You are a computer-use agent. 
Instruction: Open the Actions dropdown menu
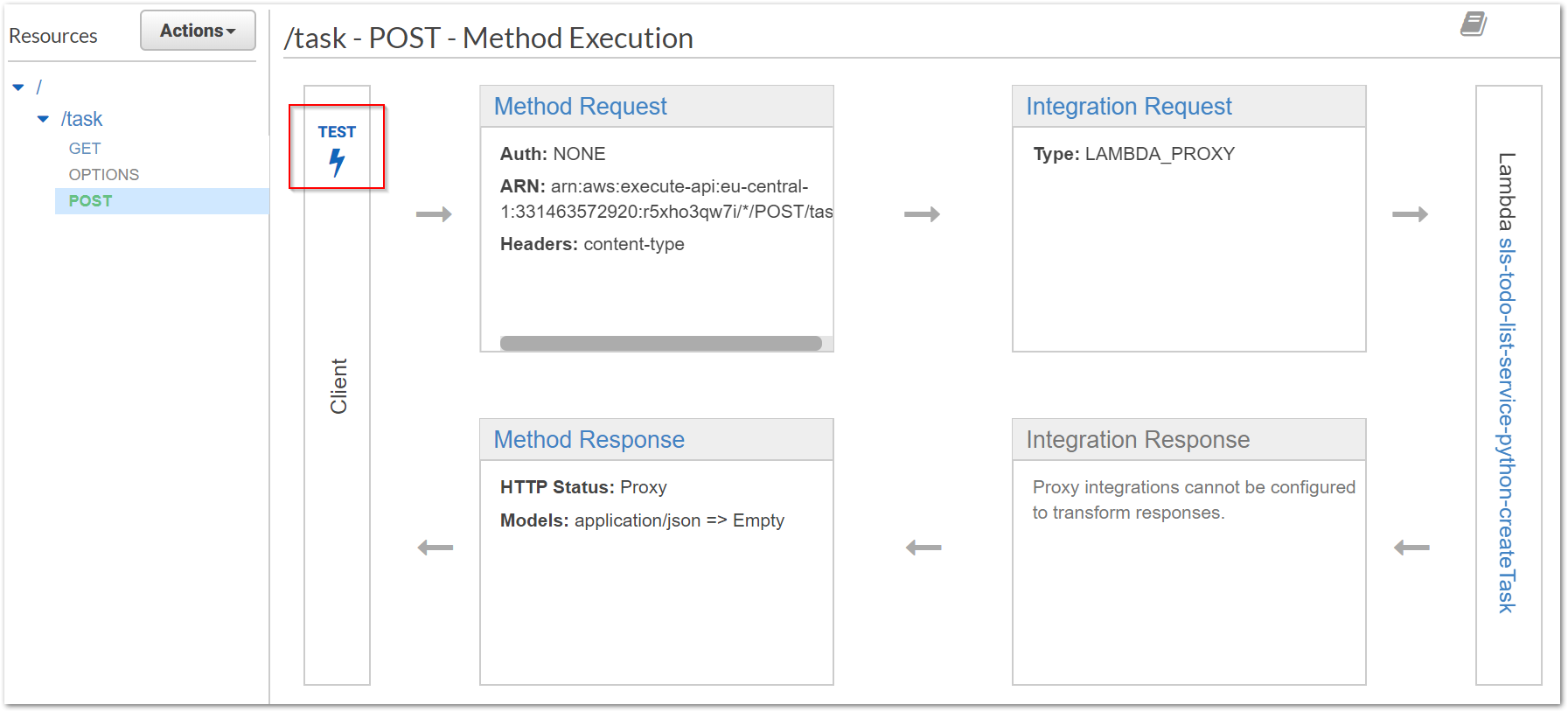198,31
